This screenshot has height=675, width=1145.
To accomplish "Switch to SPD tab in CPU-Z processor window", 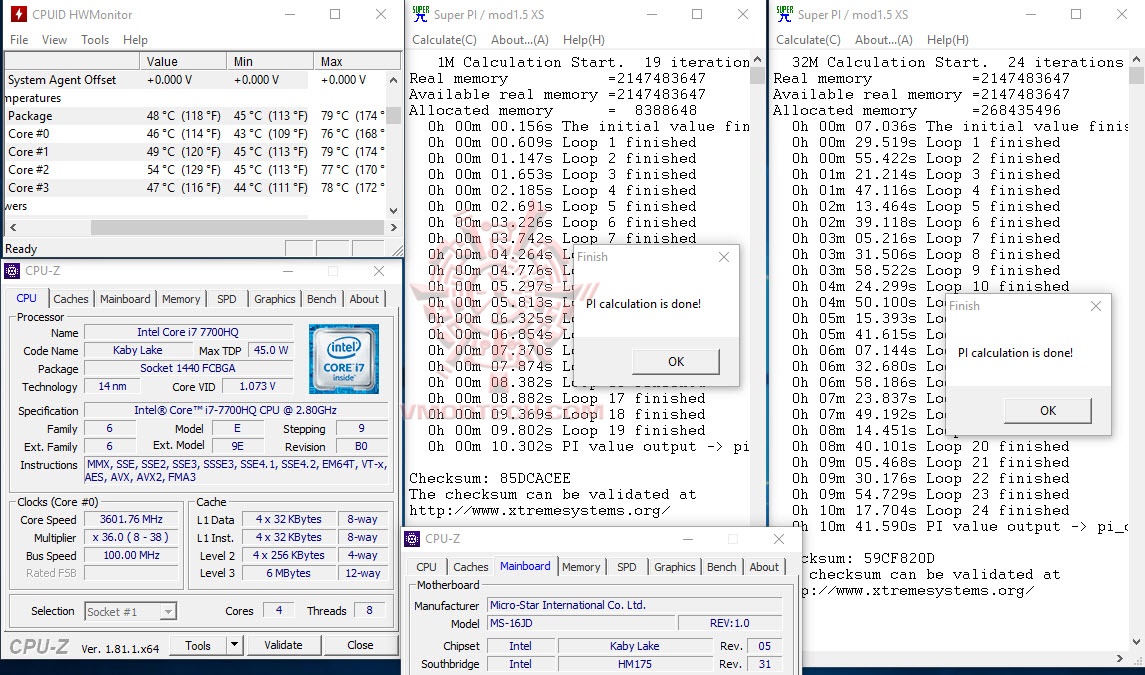I will (x=226, y=299).
